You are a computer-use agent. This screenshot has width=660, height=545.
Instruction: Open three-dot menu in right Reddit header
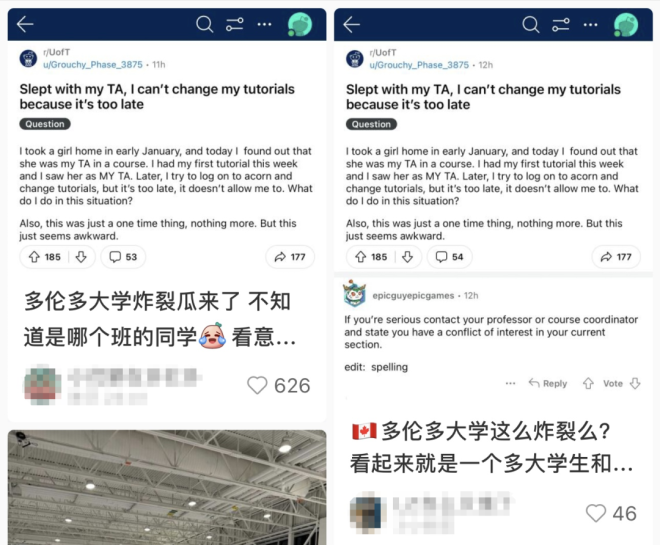[x=591, y=25]
